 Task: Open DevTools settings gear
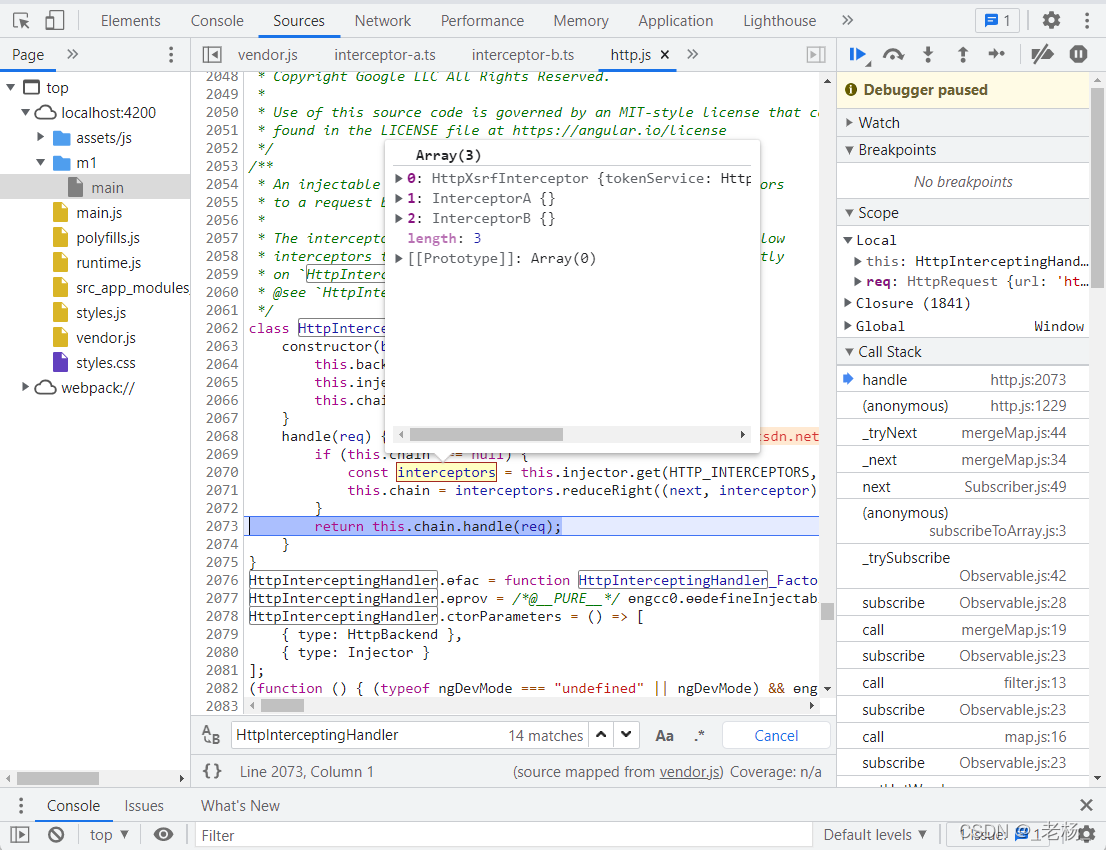click(1051, 20)
